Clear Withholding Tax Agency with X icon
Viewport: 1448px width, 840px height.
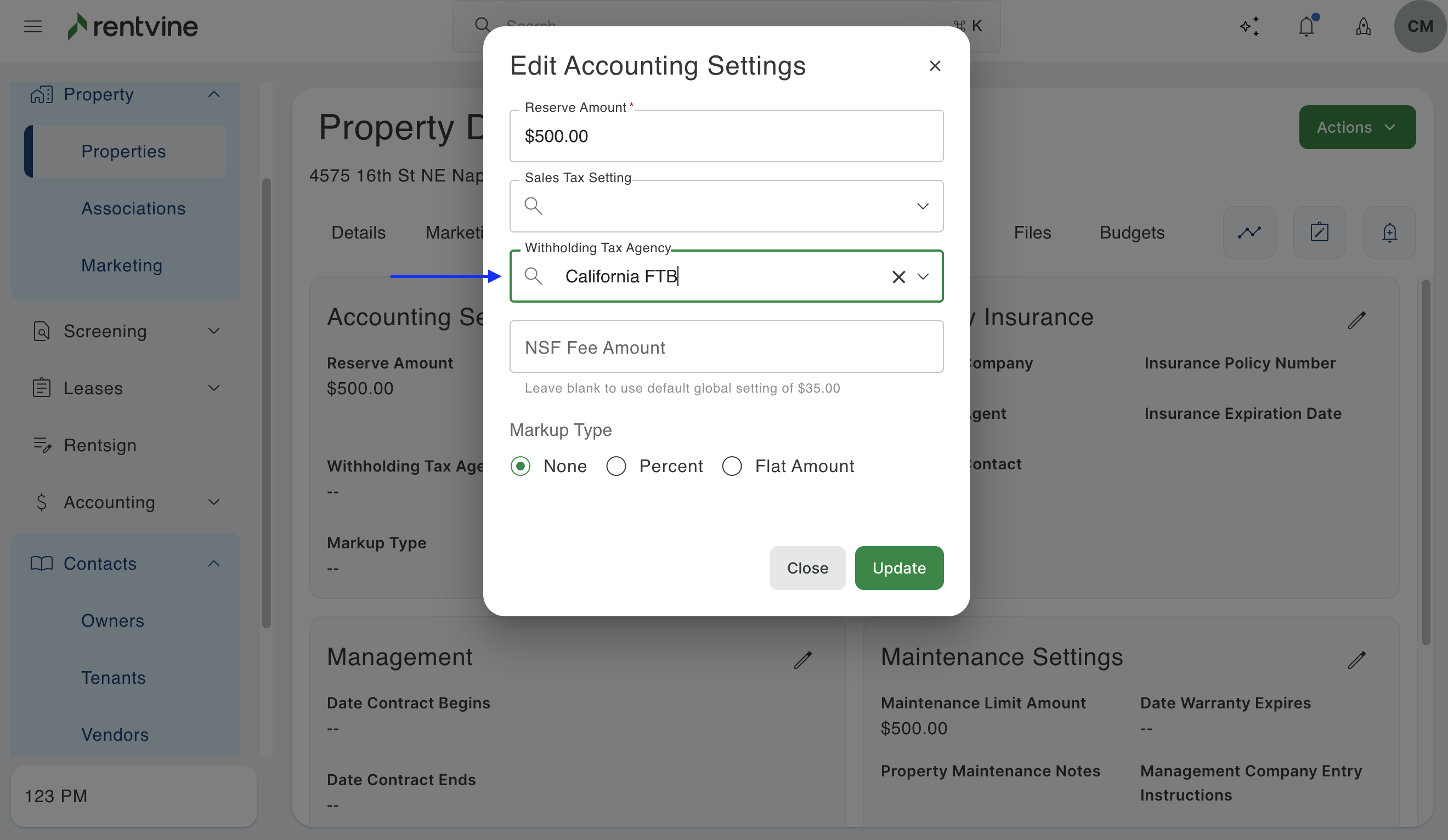(898, 277)
